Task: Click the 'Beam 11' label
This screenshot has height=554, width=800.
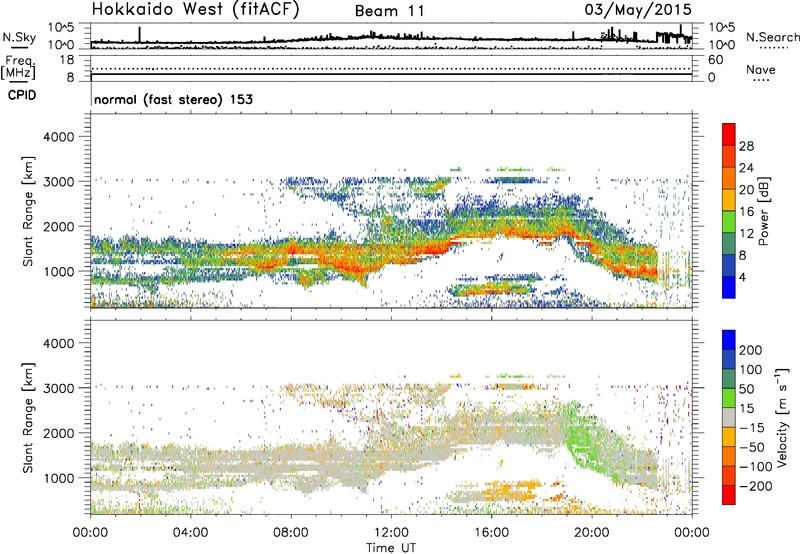Action: pos(390,11)
